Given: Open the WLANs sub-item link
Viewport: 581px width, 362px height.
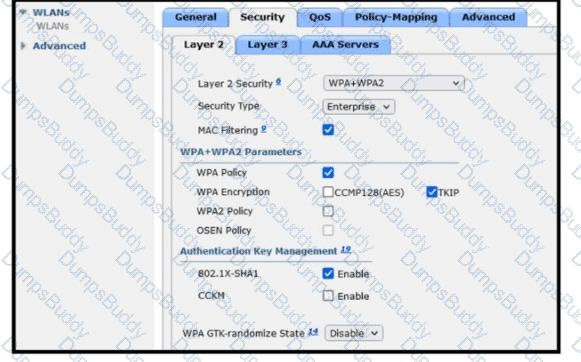Looking at the screenshot, I should pos(53,26).
